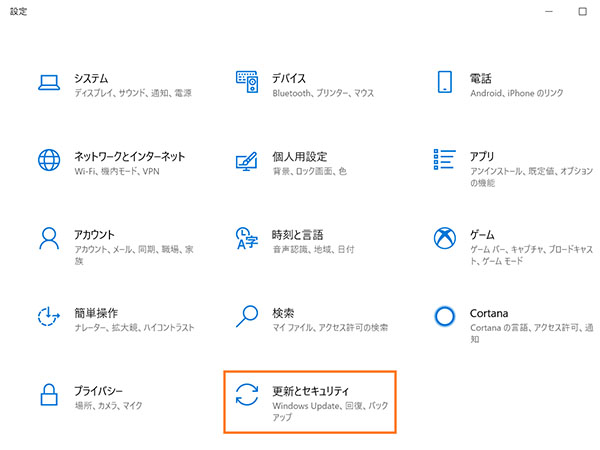Open the 個人用設定 title
600x450 pixels.
[x=300, y=157]
